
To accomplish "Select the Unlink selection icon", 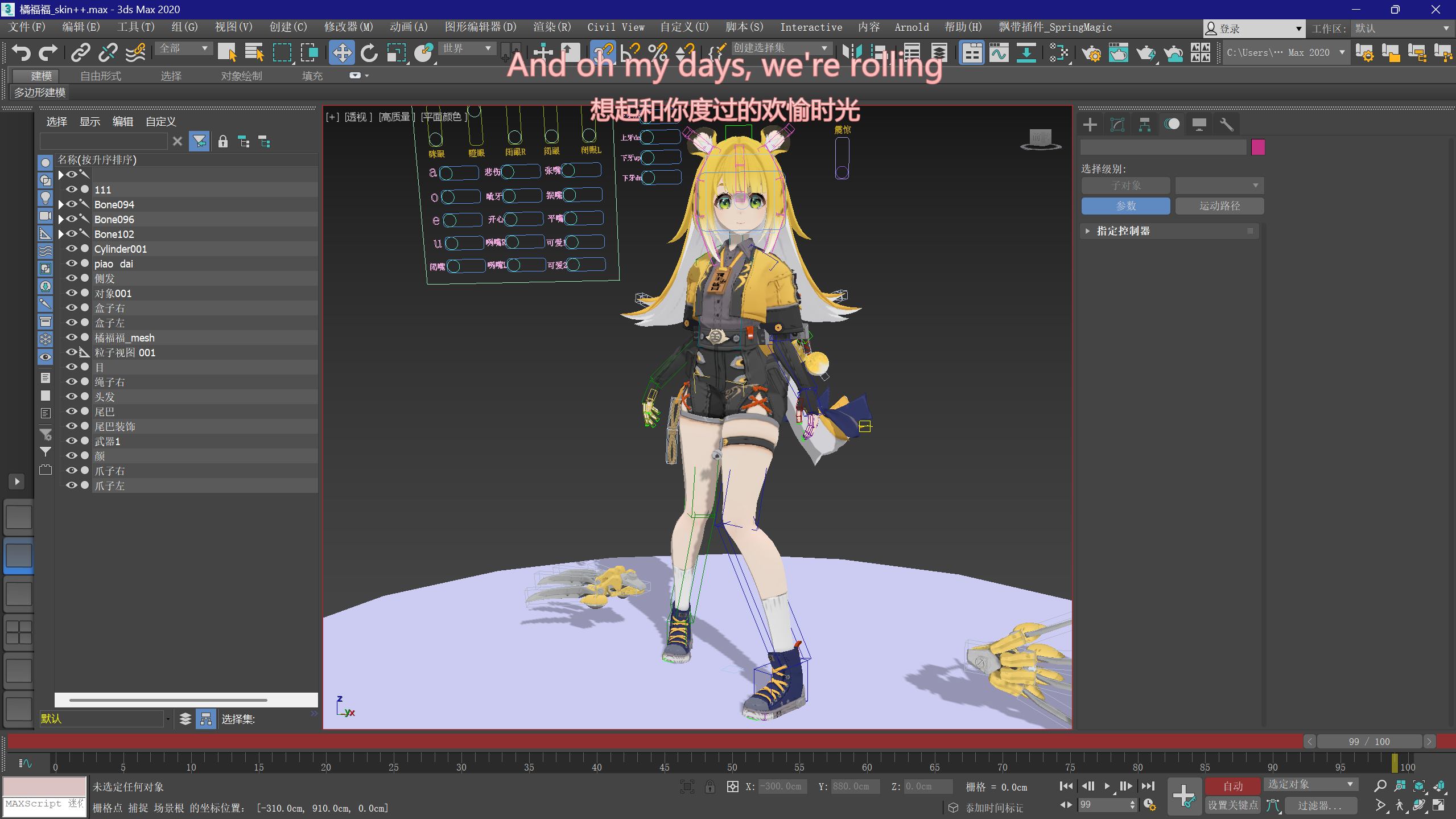I will [108, 52].
